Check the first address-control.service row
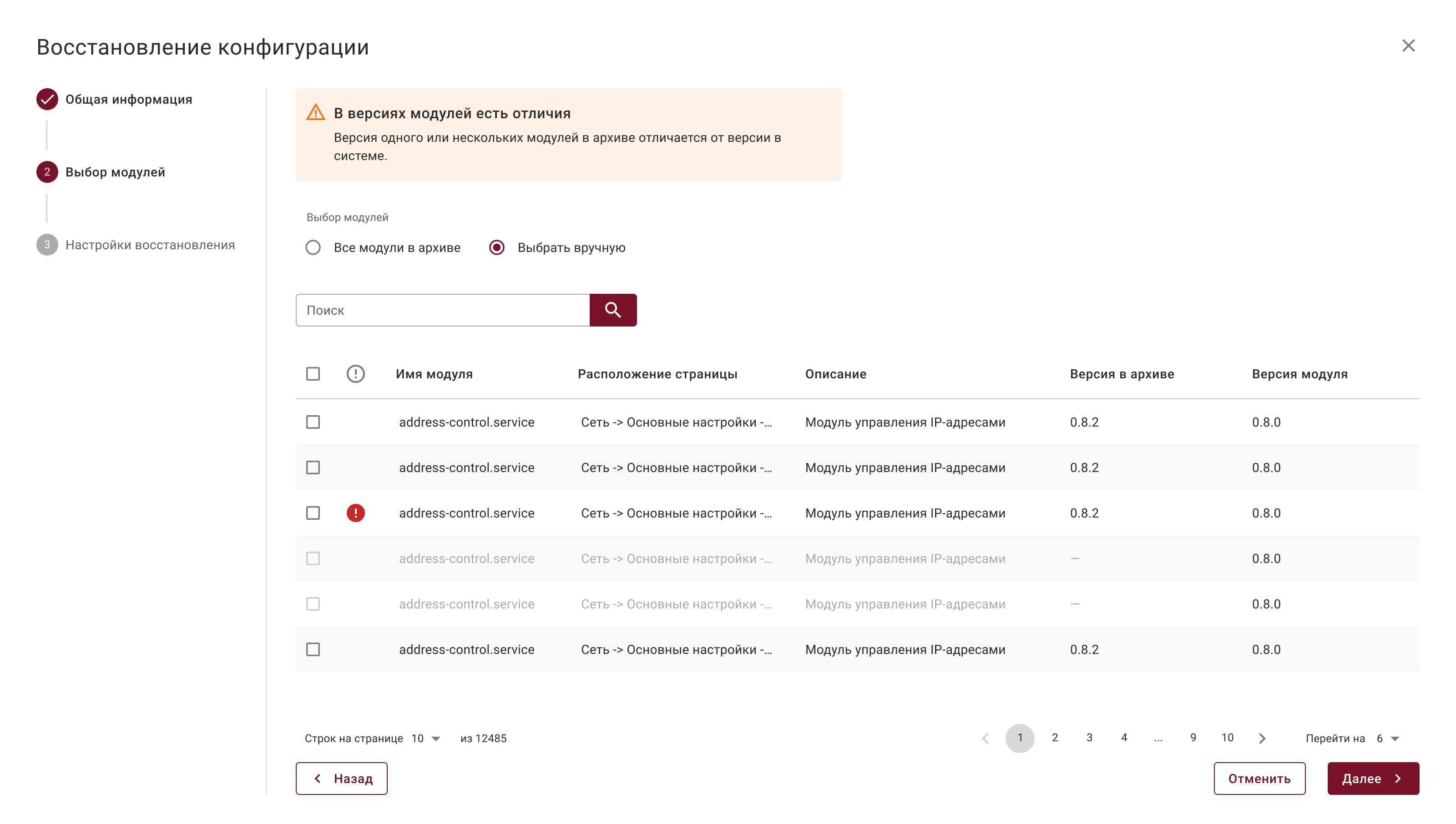The image size is (1456, 824). (313, 422)
